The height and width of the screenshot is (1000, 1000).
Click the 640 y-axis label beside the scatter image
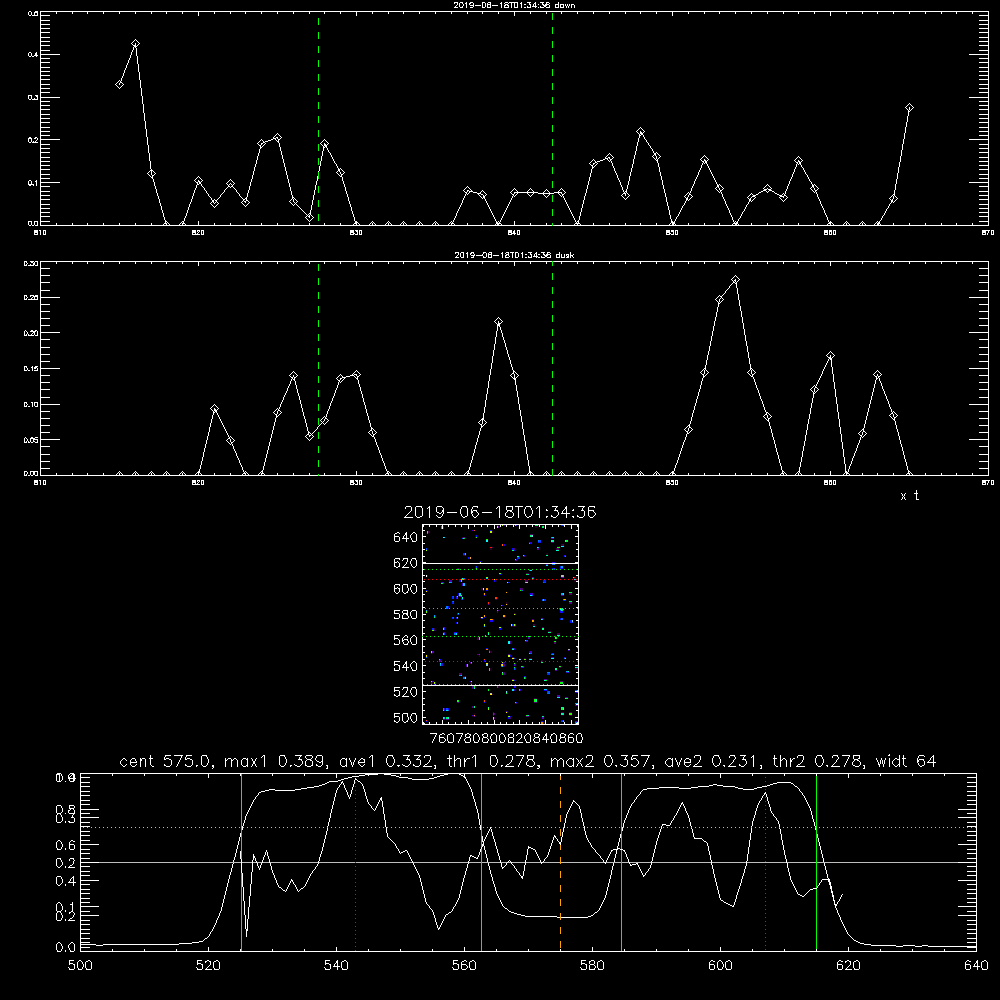click(406, 537)
